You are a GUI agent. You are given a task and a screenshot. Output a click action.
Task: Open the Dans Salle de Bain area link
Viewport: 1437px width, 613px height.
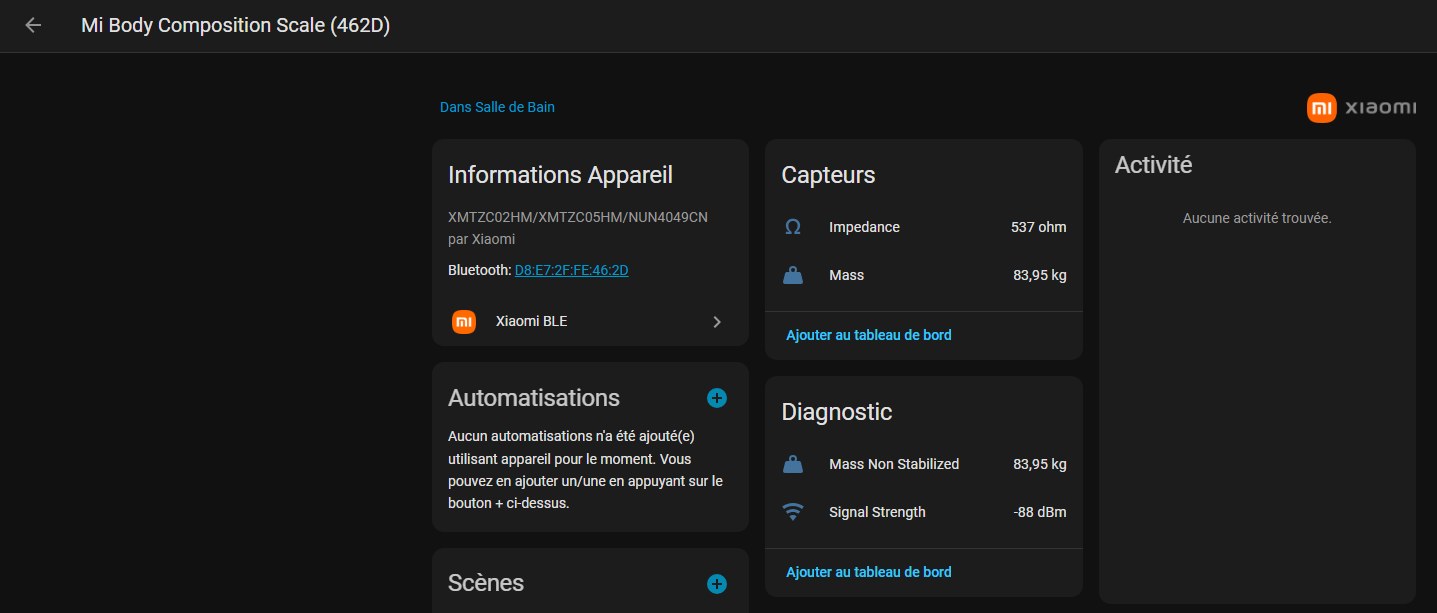click(x=497, y=107)
